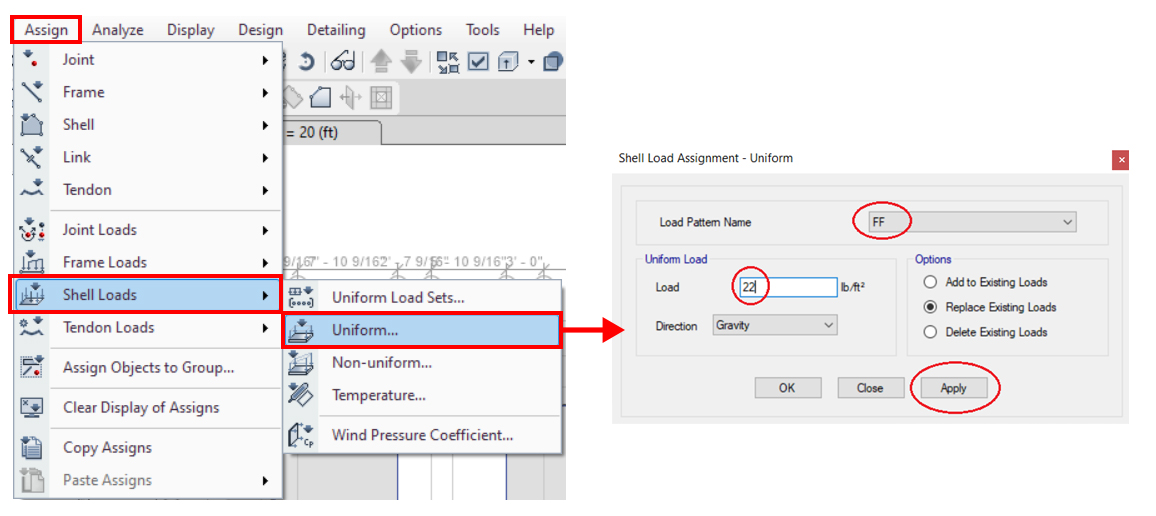
Task: Select the Non-uniform... shell load option
Action: [x=422, y=363]
